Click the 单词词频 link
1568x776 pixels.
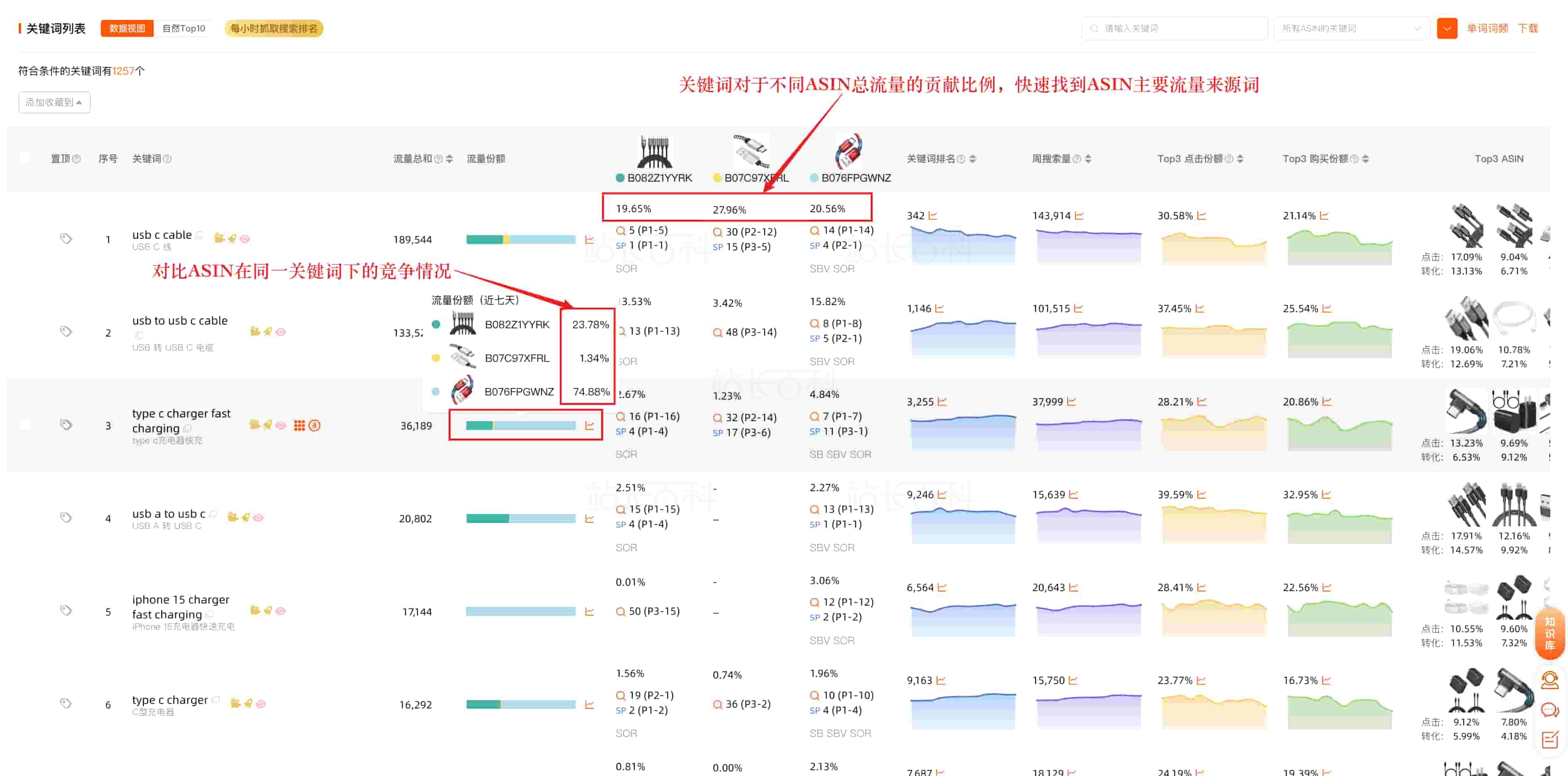click(x=1486, y=28)
